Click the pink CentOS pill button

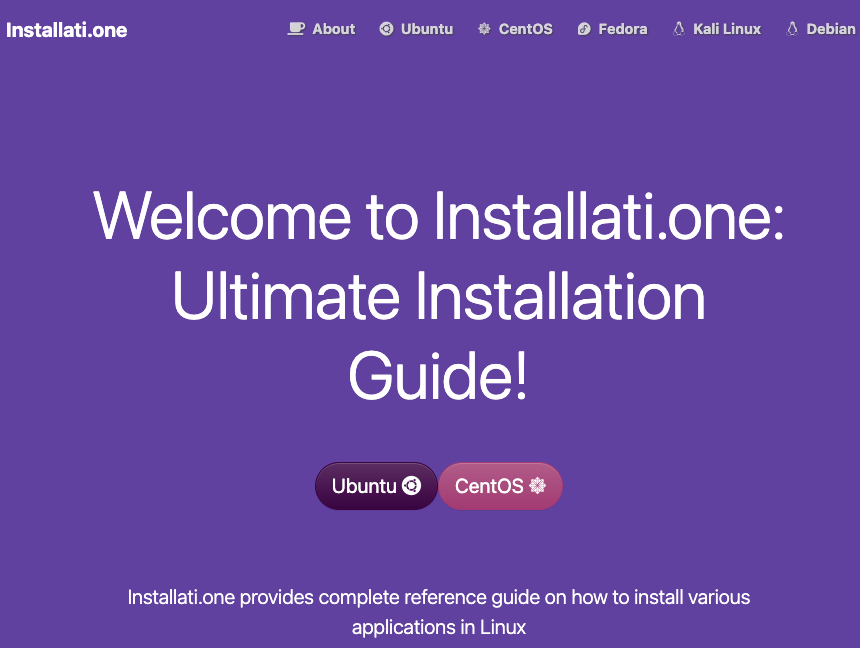[500, 486]
